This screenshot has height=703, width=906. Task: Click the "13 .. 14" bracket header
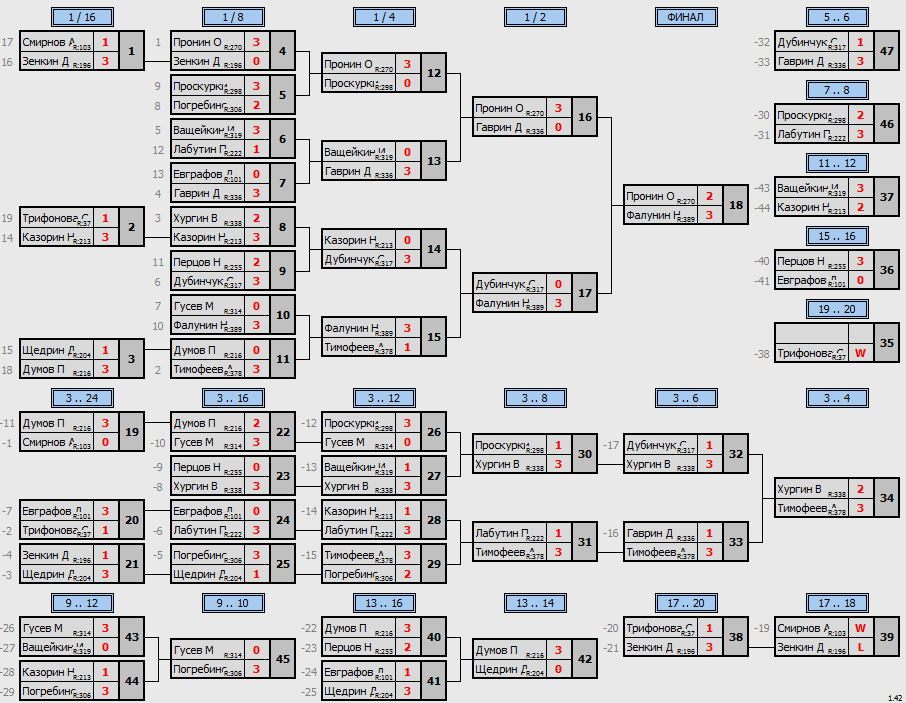click(x=535, y=603)
